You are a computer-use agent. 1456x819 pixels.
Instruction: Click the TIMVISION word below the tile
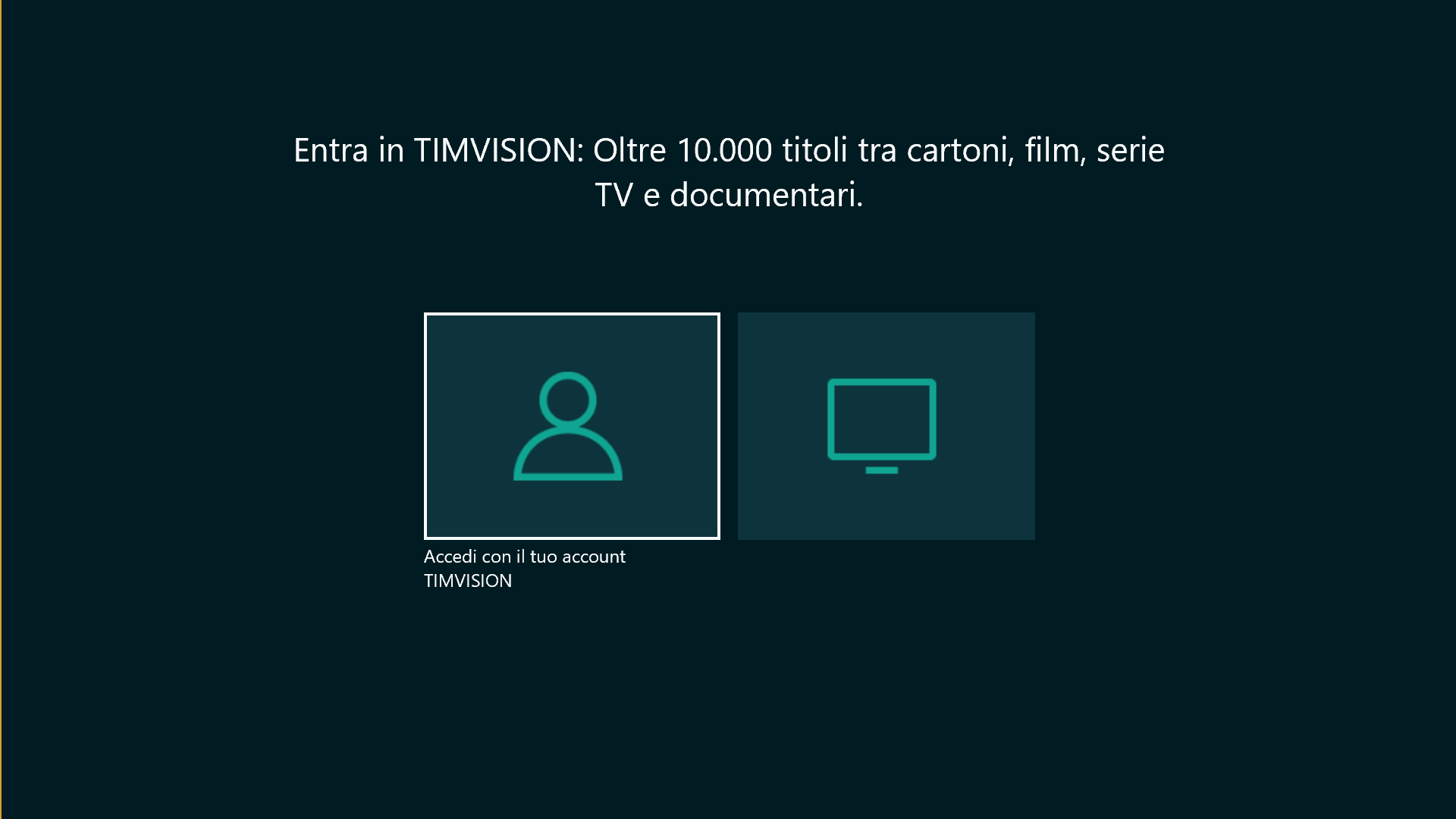pyautogui.click(x=467, y=581)
